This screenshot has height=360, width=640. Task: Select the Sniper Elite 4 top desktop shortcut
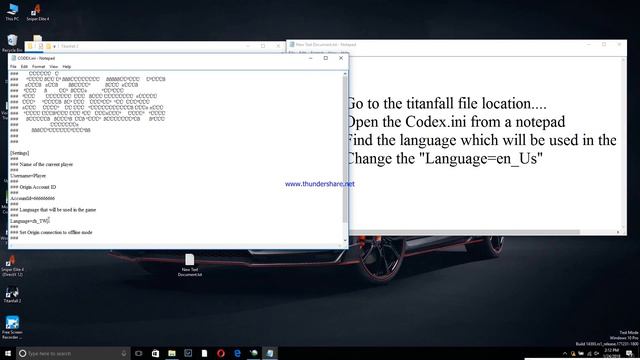coord(38,12)
